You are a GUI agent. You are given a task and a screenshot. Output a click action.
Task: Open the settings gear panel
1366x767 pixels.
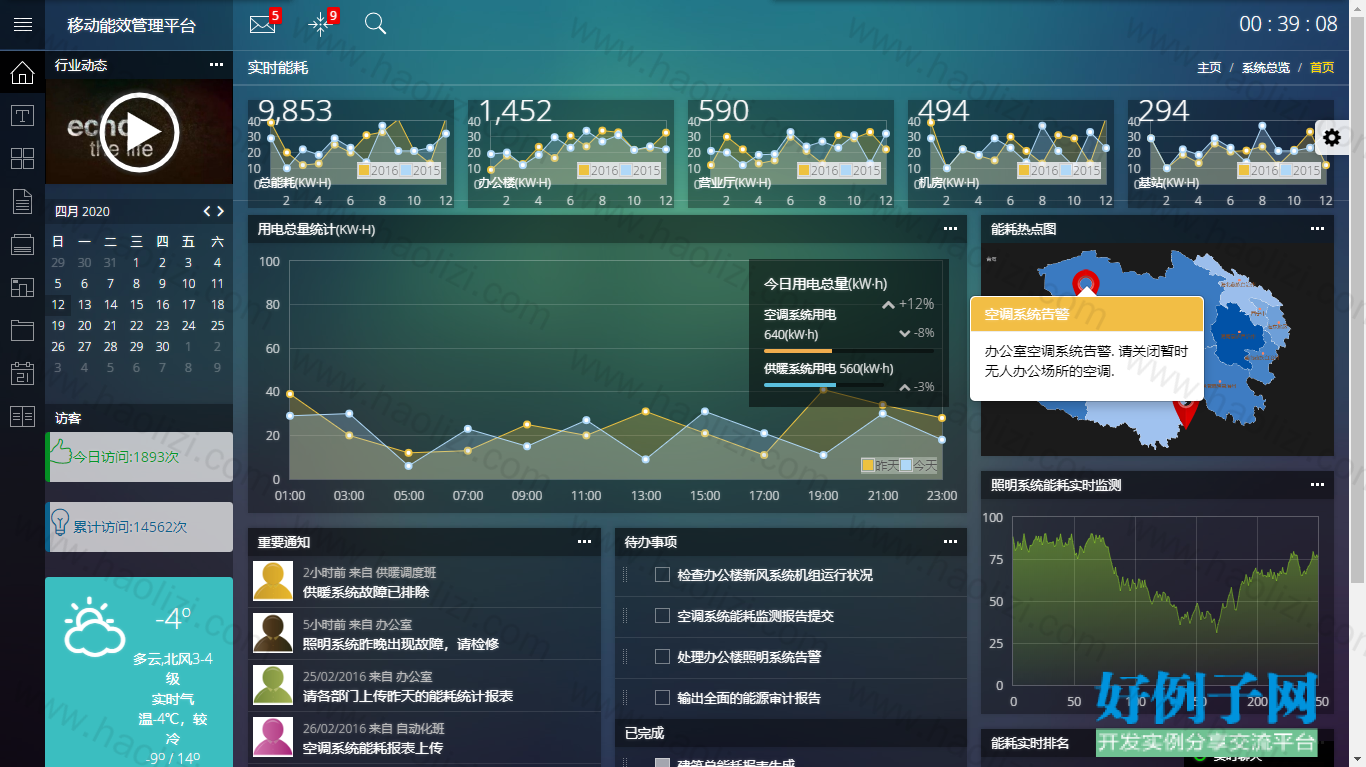tap(1332, 138)
